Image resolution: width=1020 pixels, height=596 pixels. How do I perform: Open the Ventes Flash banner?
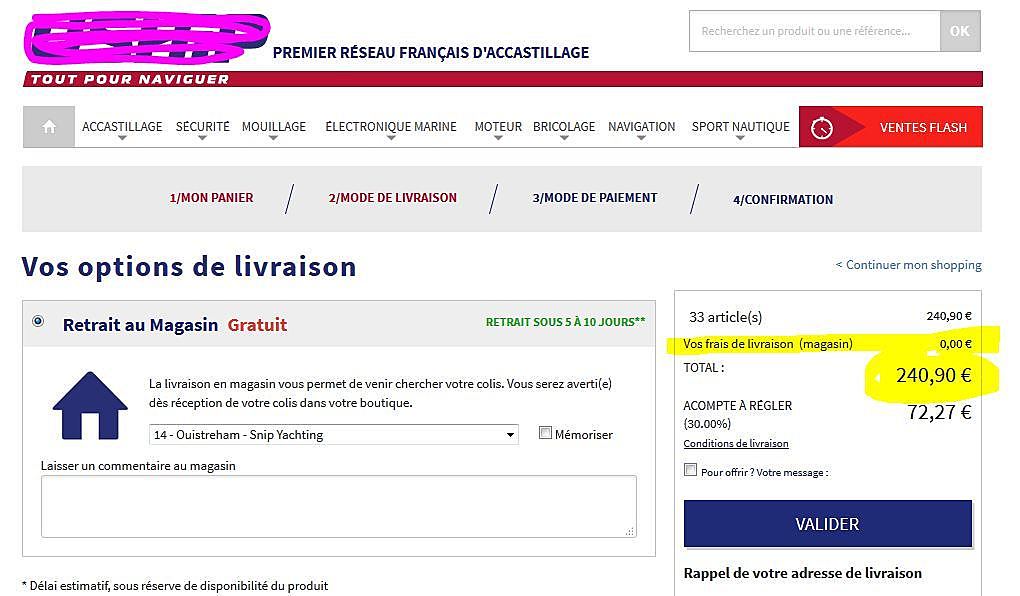tap(922, 128)
